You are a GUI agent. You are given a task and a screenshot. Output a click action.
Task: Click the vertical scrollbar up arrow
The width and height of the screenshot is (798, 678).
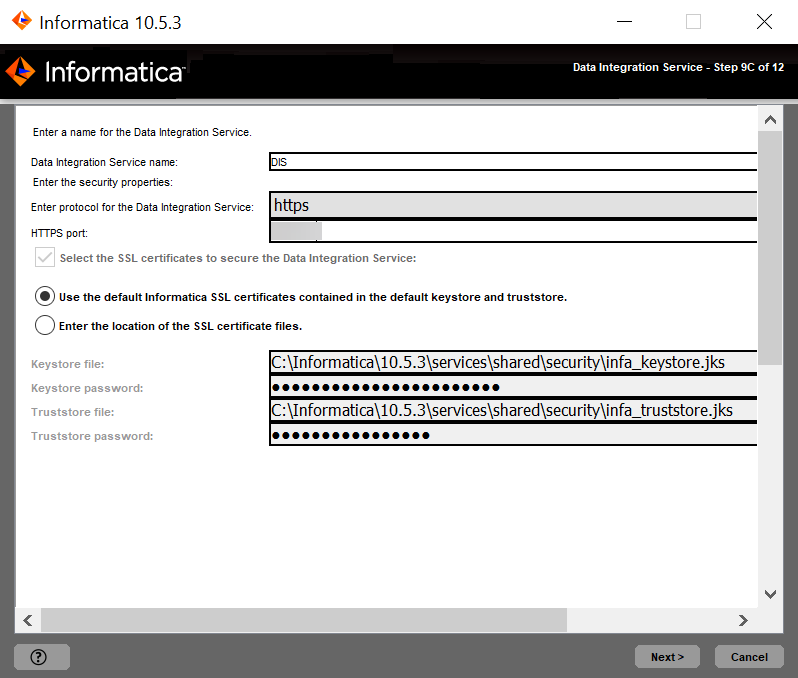pyautogui.click(x=770, y=120)
